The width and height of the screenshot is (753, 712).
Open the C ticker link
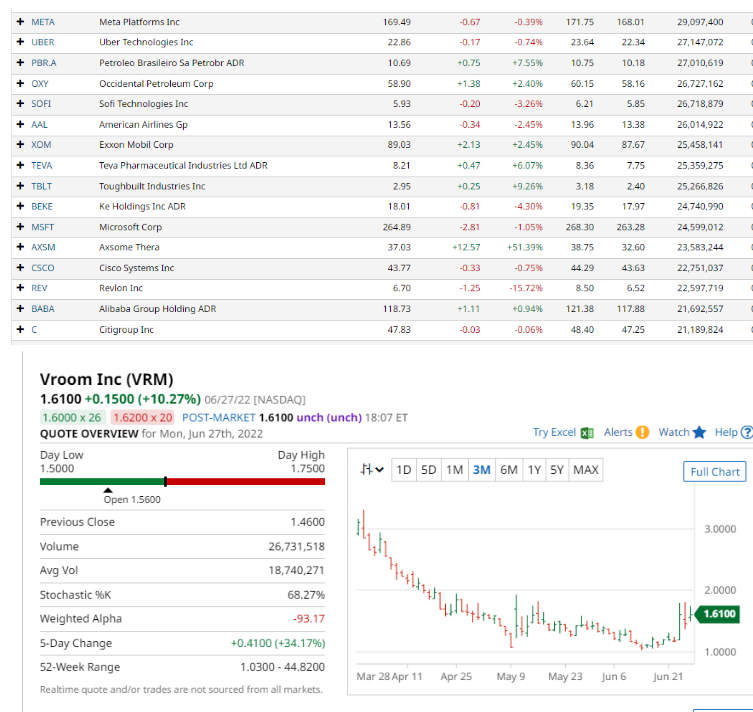(34, 330)
